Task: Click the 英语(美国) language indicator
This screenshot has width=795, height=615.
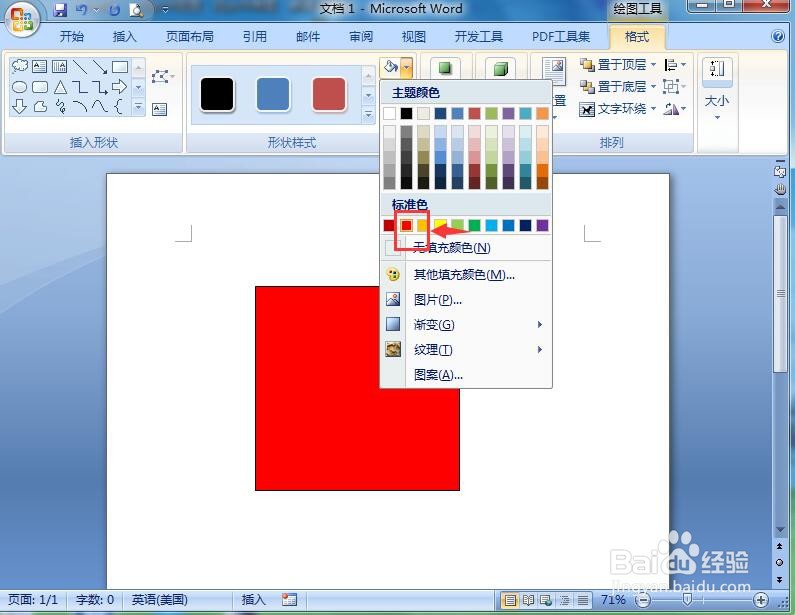Action: (160, 600)
